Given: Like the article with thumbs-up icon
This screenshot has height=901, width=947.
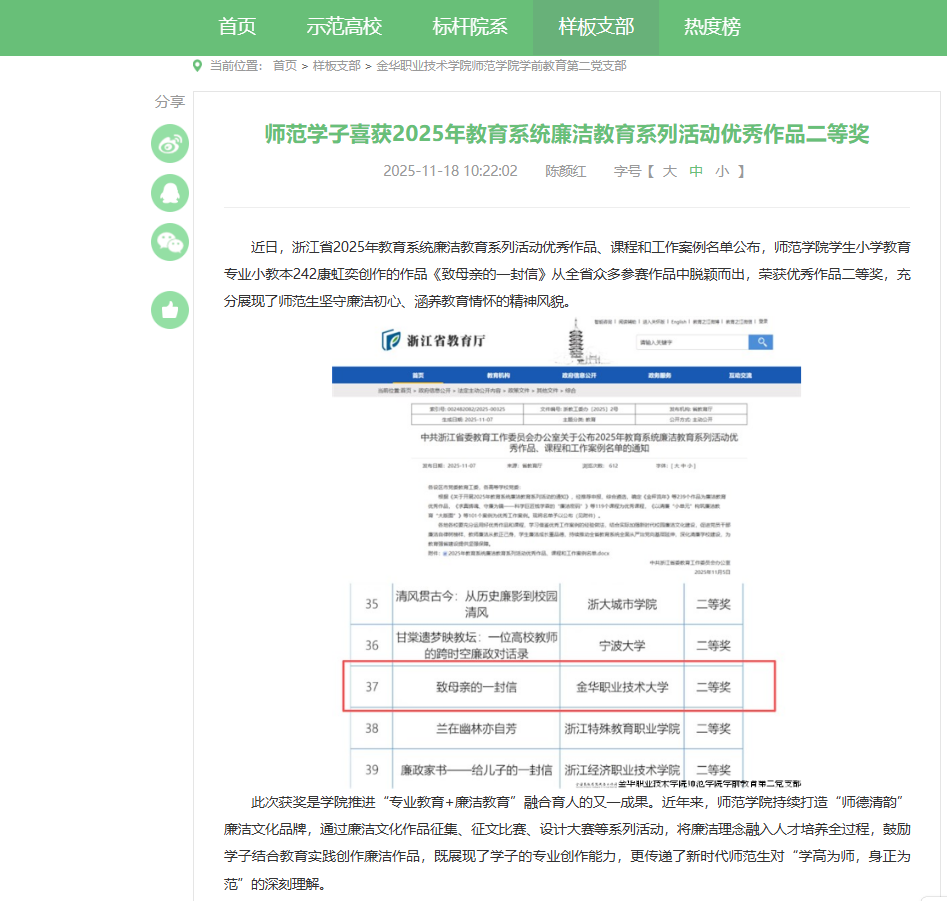Looking at the screenshot, I should (170, 309).
